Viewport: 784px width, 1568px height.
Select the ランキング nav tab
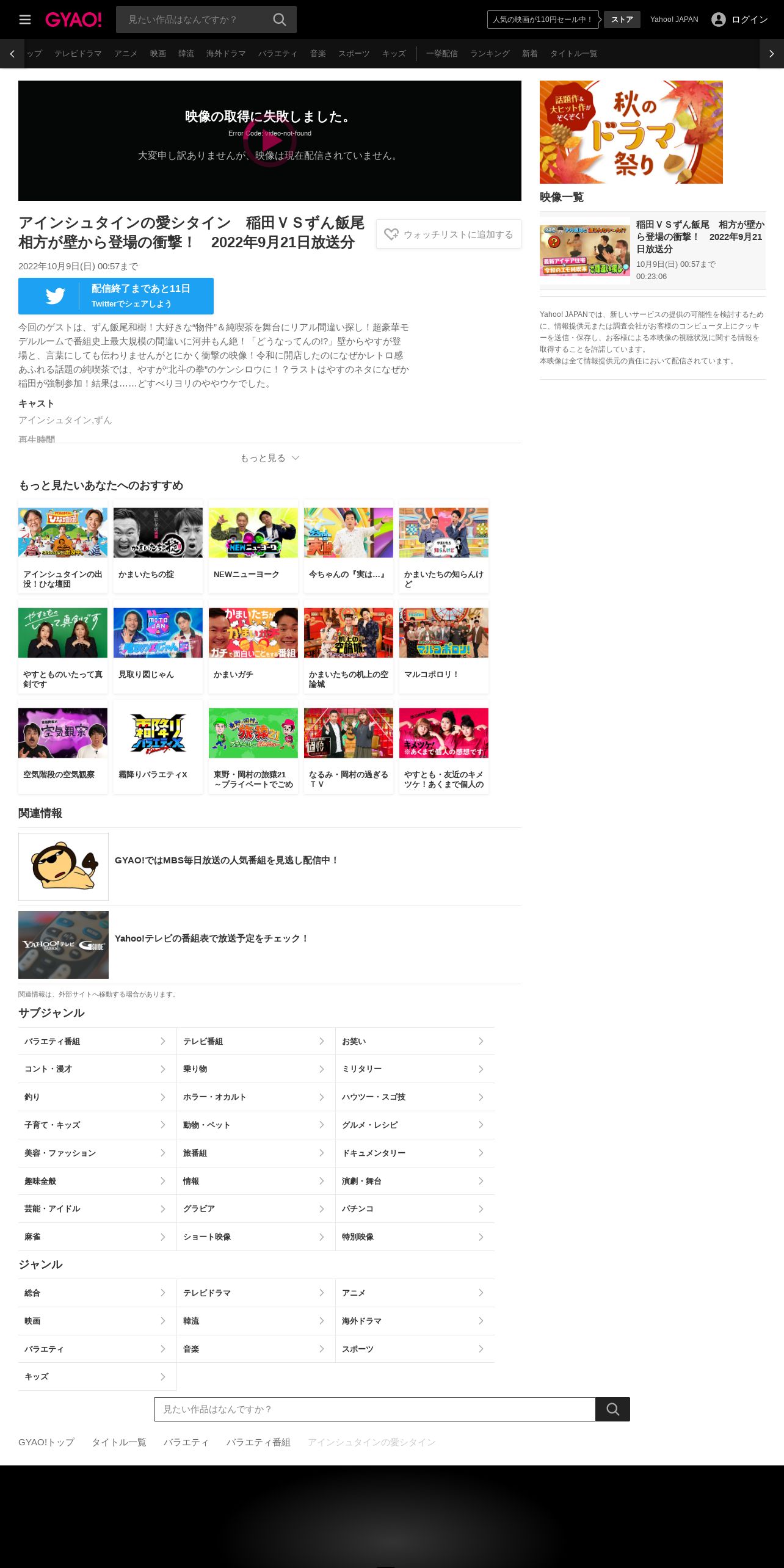tap(490, 54)
